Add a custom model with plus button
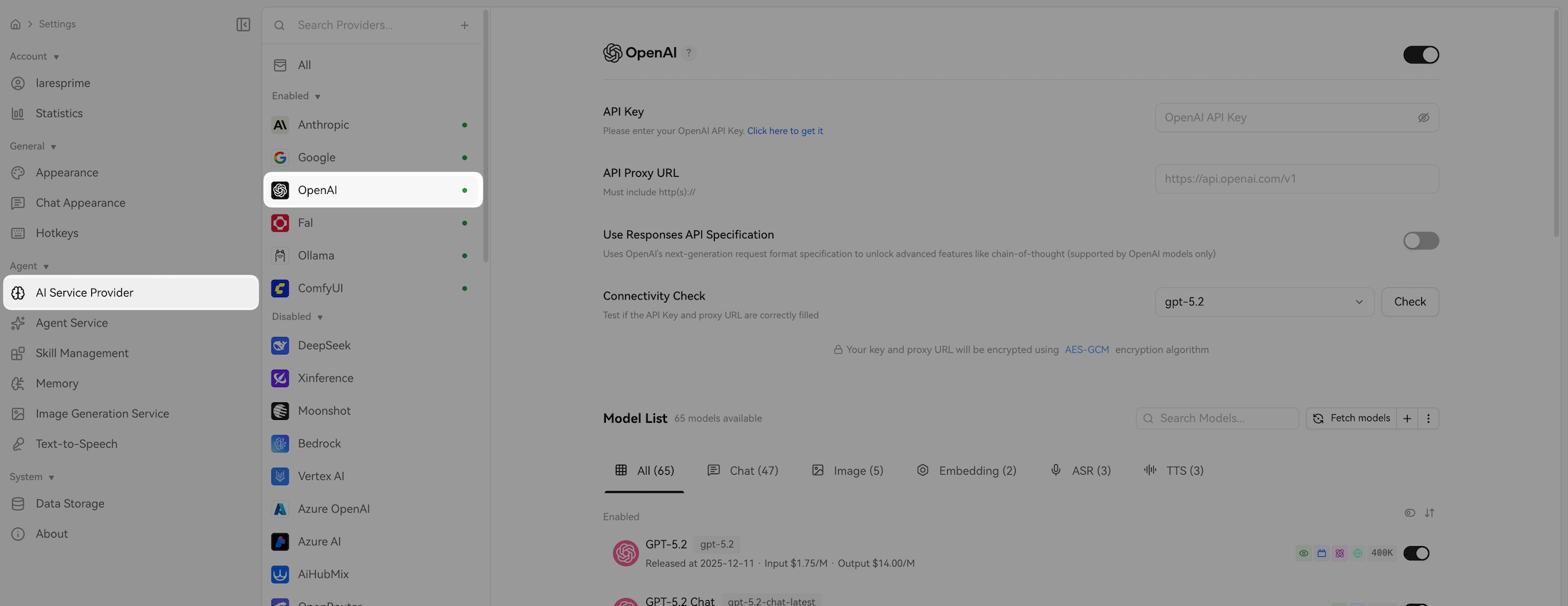Viewport: 1568px width, 606px height. coord(1408,418)
